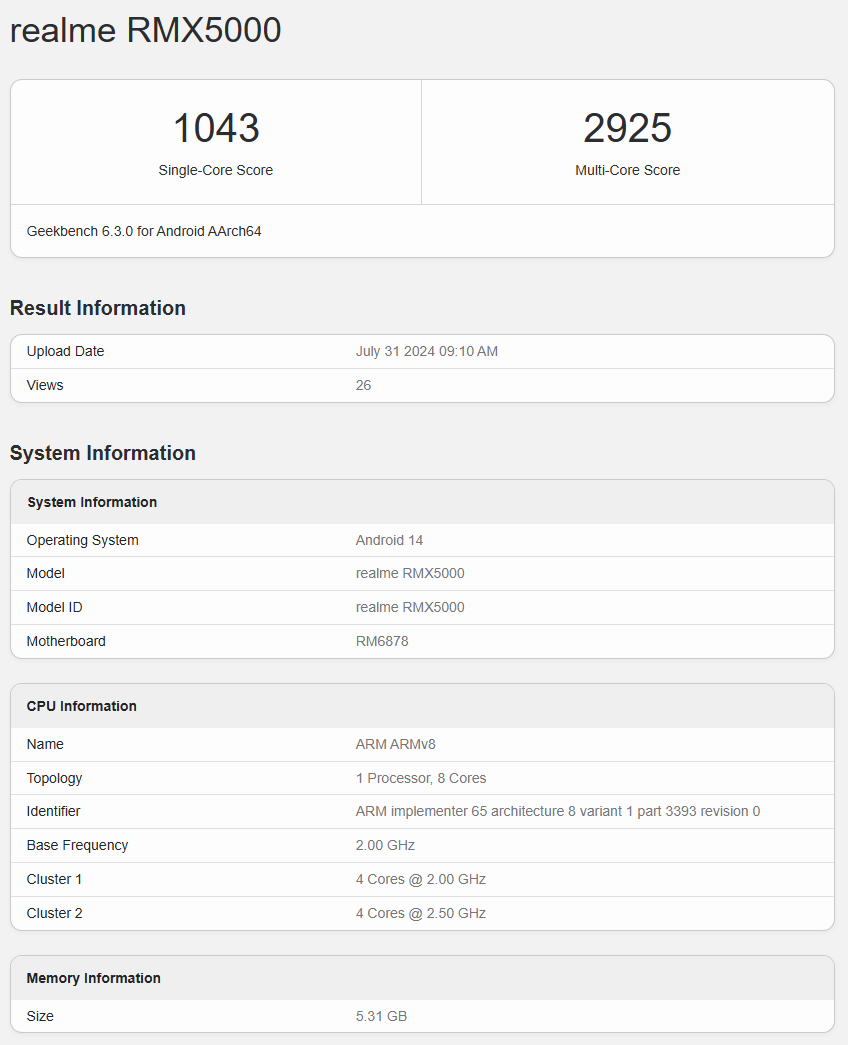Click the Memory Information panel header
Viewport: 848px width, 1045px height.
coord(93,978)
